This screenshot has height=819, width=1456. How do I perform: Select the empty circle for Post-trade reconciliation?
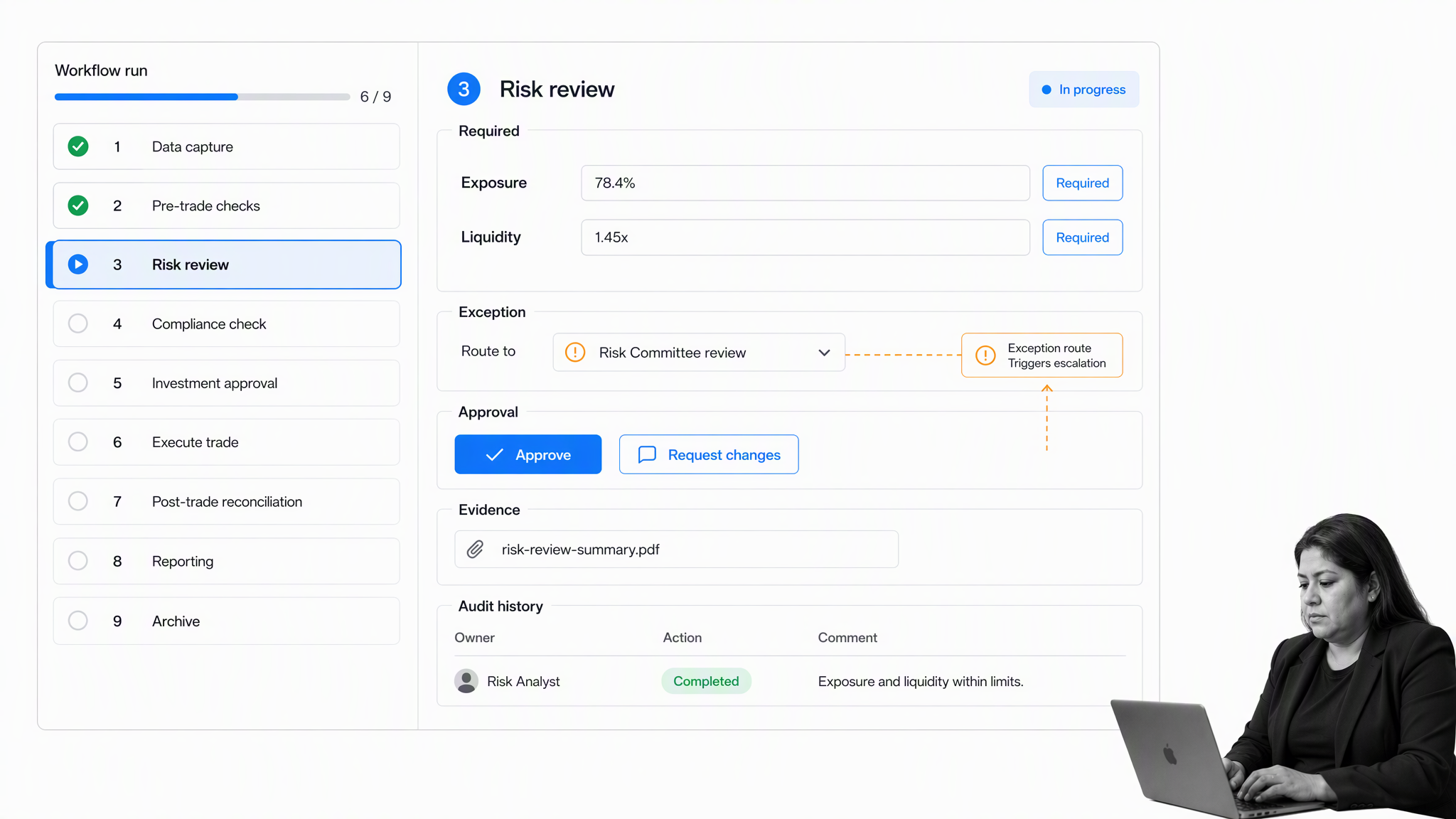[78, 501]
